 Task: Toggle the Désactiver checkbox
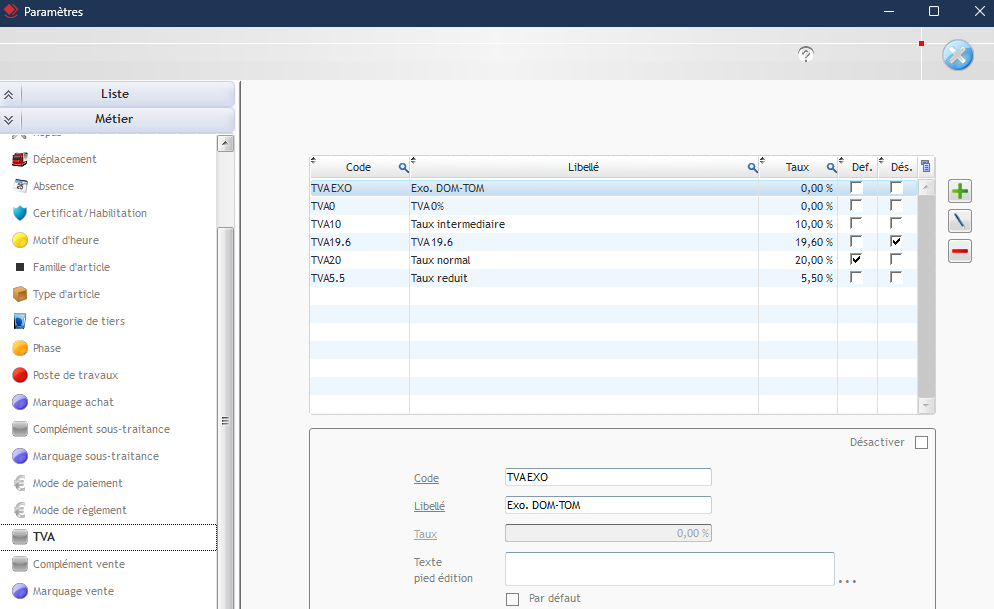pyautogui.click(x=921, y=443)
